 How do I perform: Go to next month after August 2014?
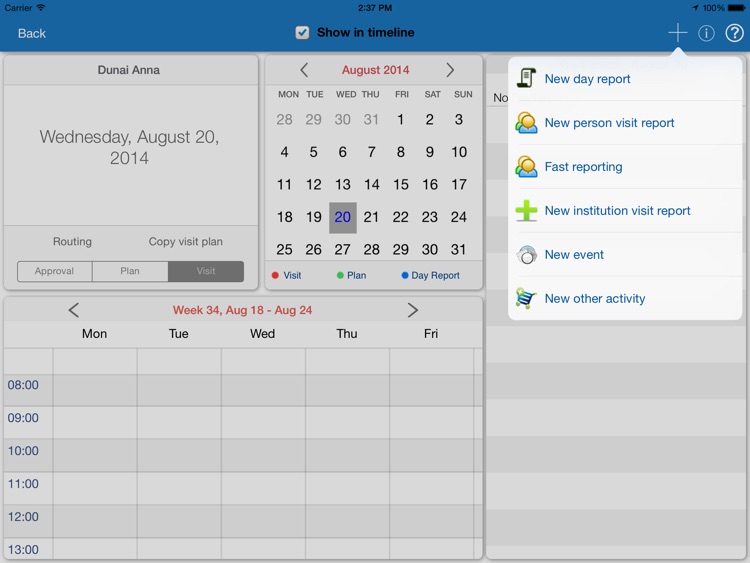(x=450, y=70)
